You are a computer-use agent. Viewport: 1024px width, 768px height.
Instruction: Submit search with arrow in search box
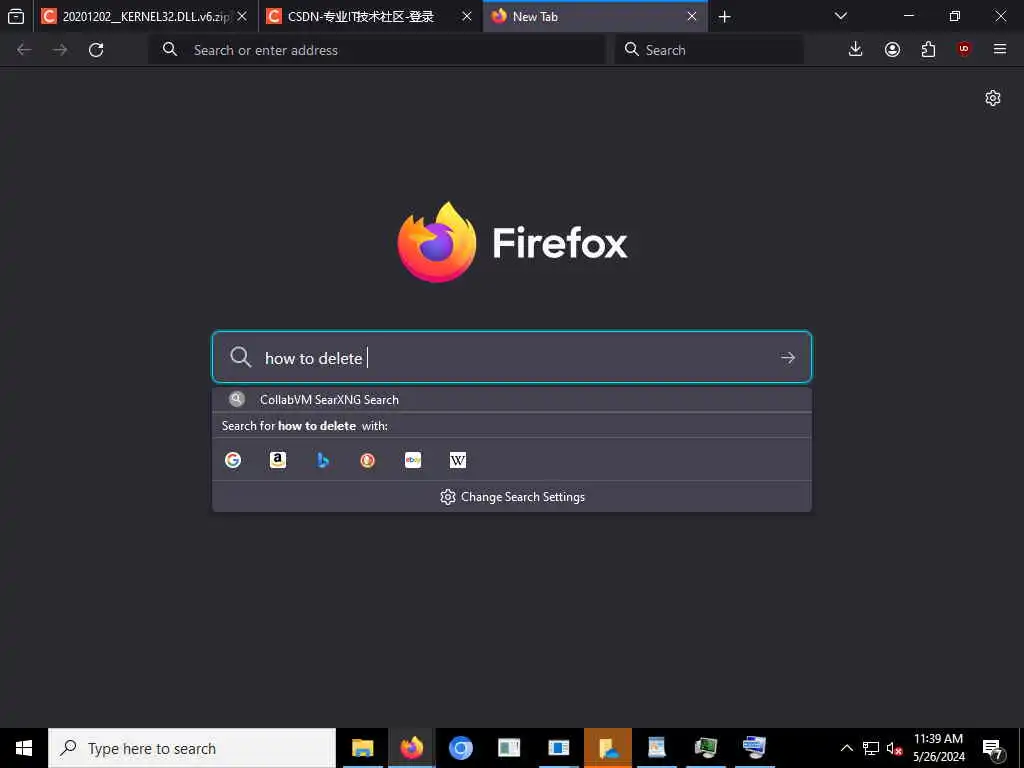(x=788, y=357)
